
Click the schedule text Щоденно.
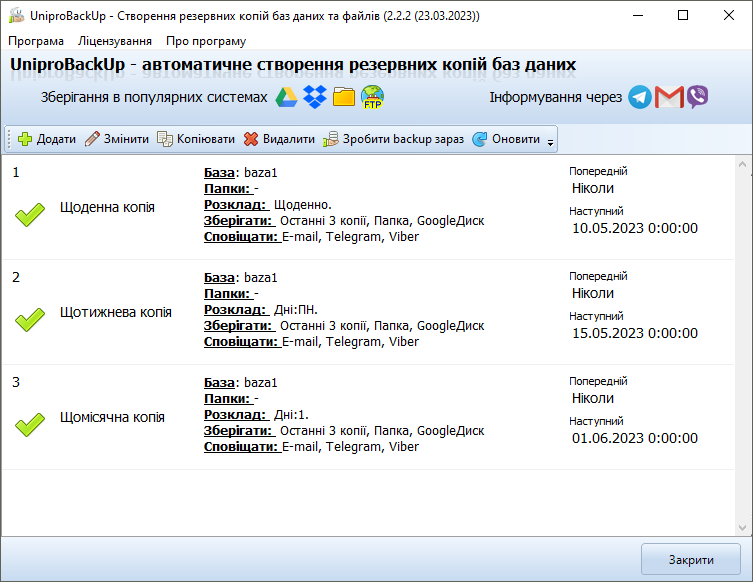coord(303,205)
